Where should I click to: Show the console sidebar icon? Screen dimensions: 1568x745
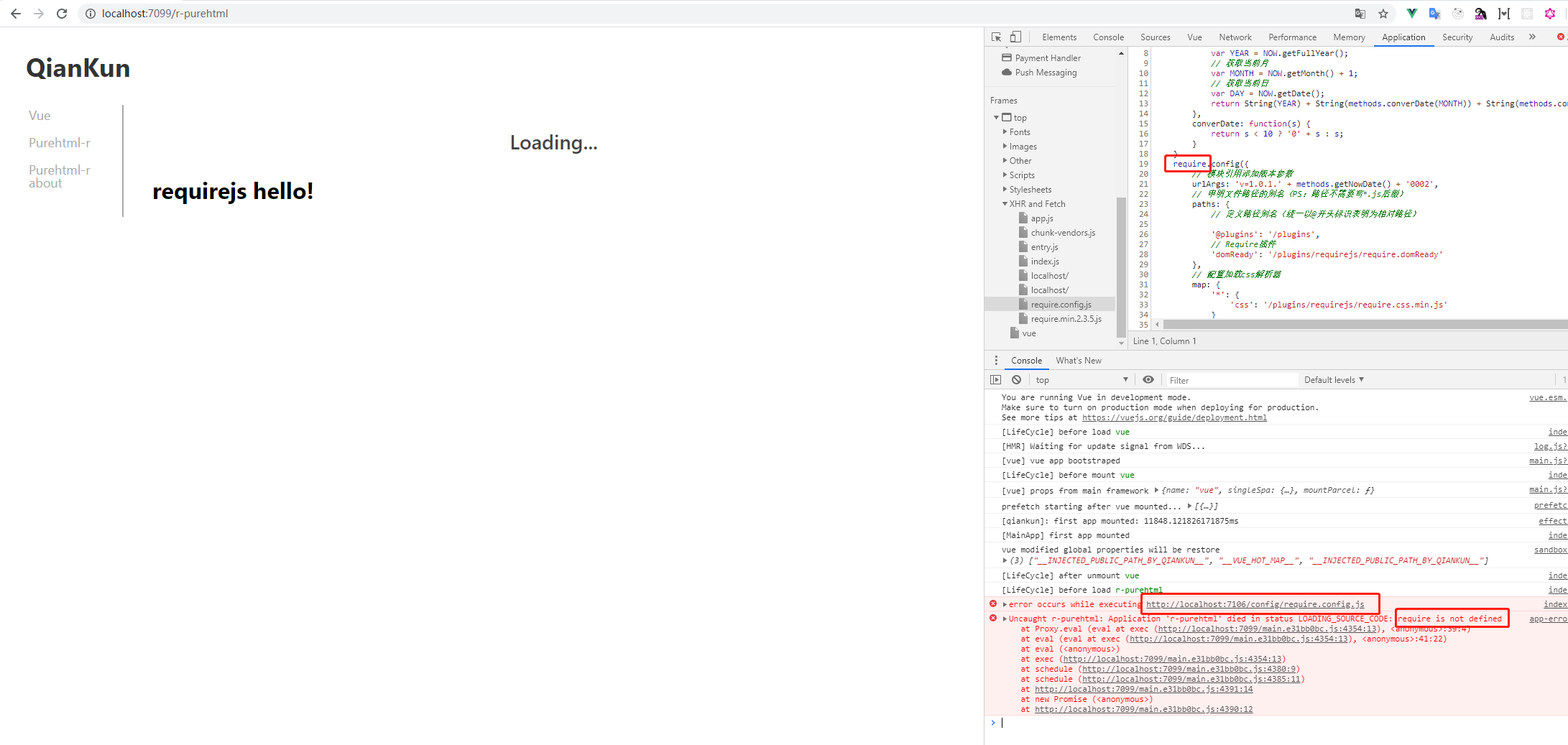tap(996, 380)
